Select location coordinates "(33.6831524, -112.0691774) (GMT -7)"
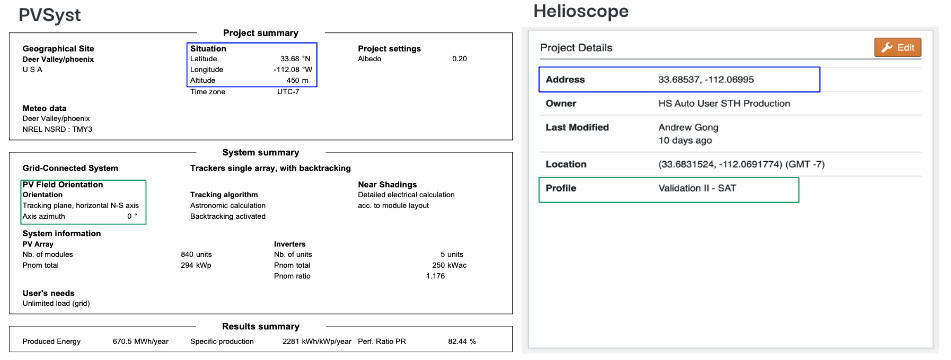This screenshot has width=951, height=360. [742, 164]
